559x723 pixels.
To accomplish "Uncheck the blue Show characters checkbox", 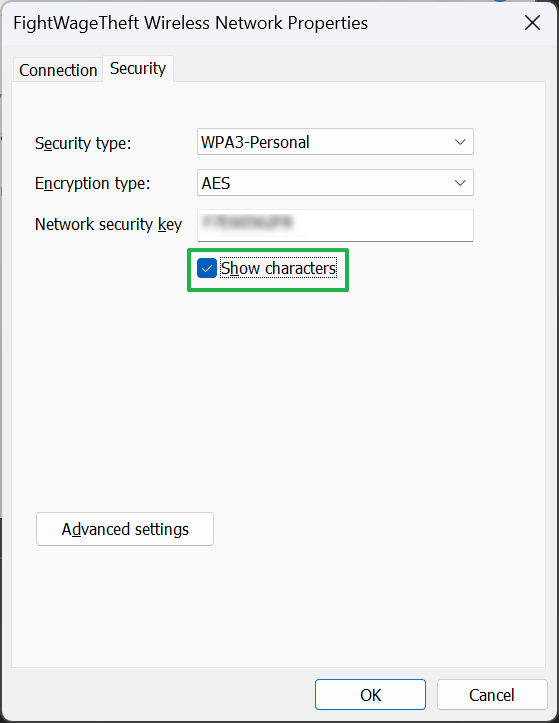I will tap(207, 268).
